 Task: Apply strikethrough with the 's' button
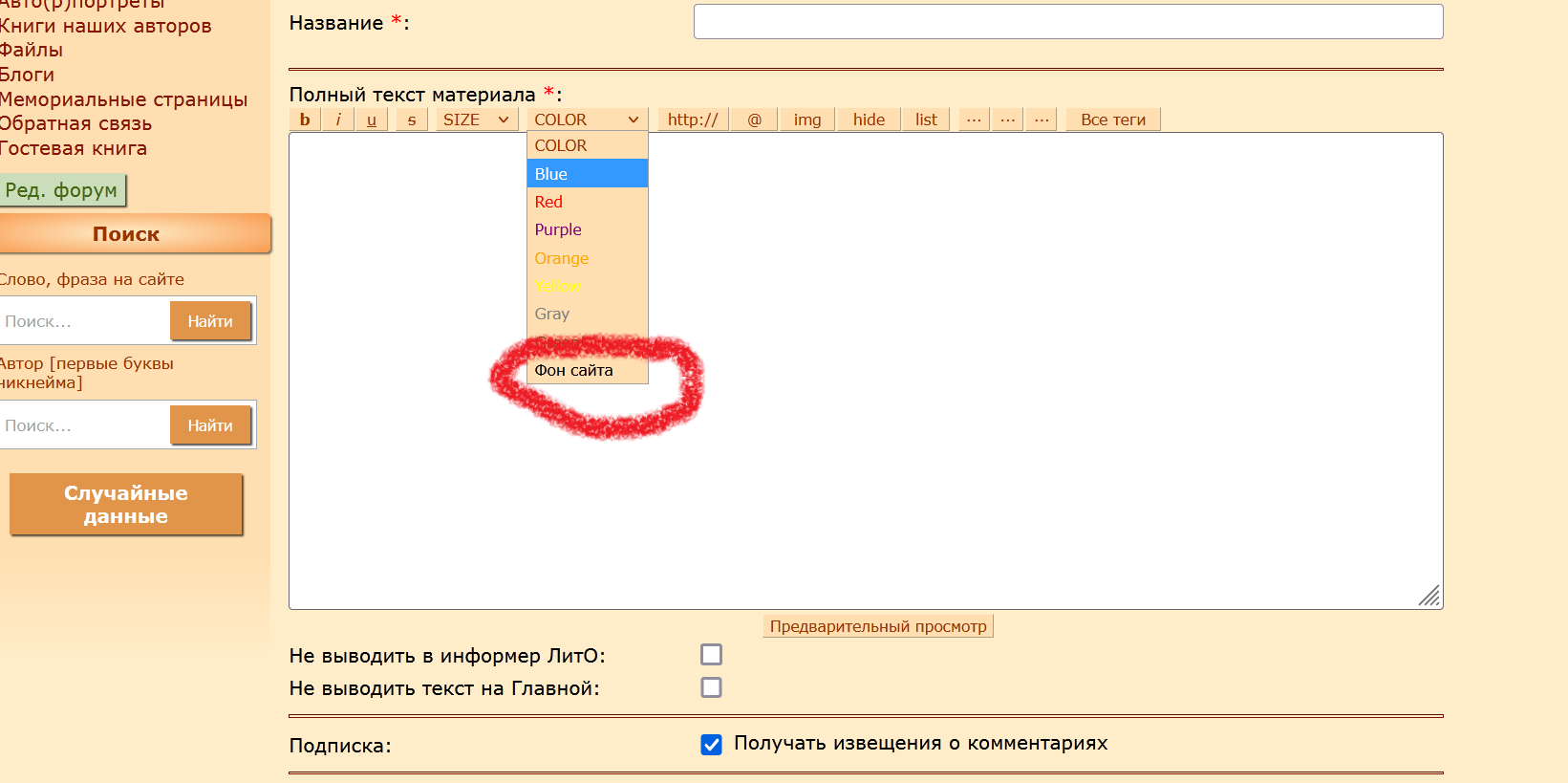coord(412,120)
